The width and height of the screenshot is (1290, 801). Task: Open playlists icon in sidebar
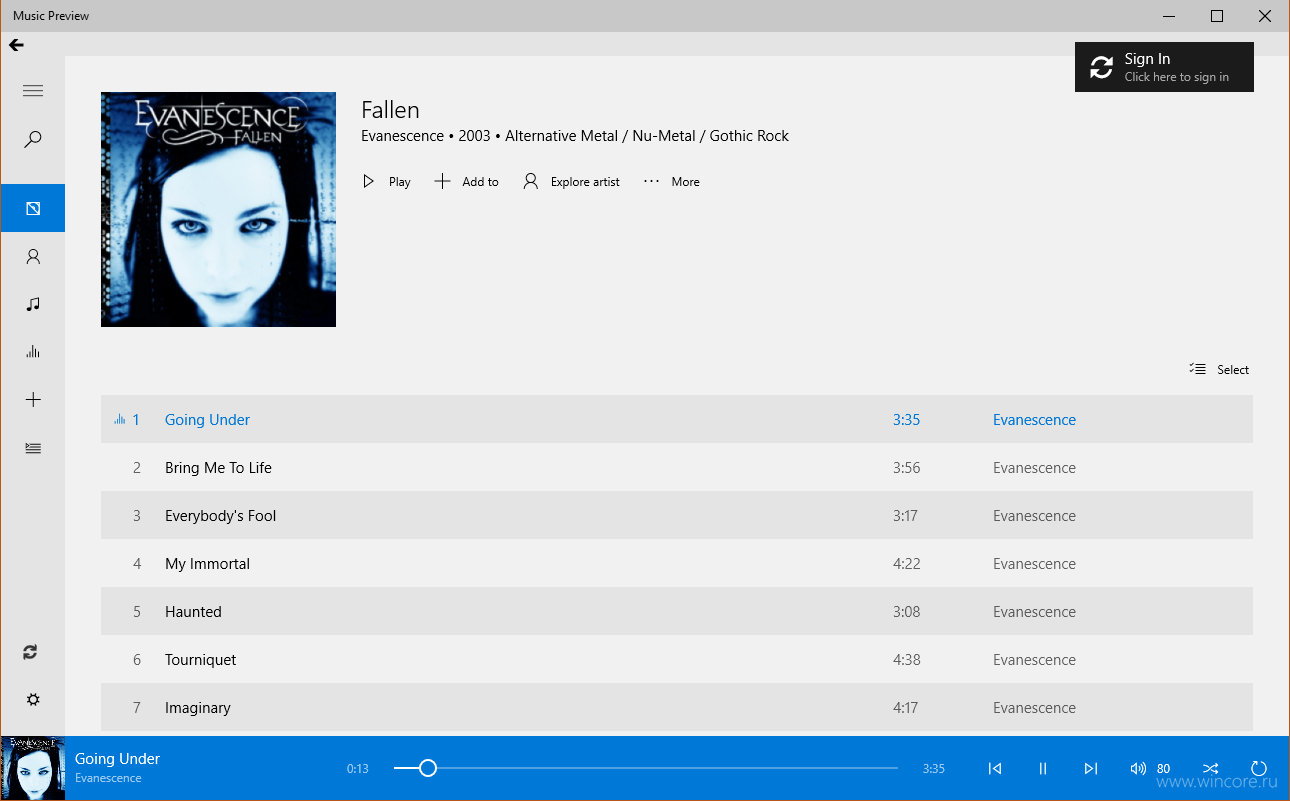(33, 448)
